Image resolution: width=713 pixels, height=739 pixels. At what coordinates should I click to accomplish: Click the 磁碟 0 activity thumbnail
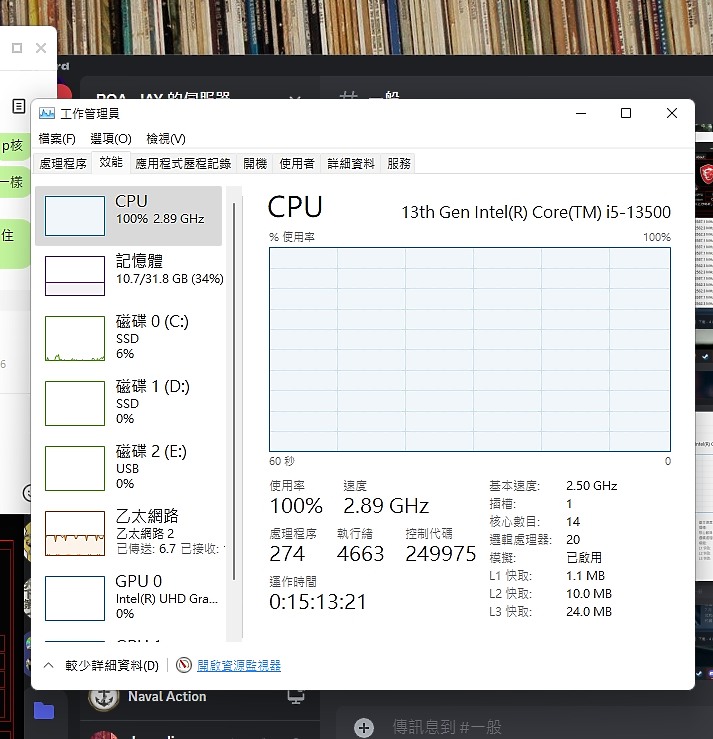click(75, 338)
